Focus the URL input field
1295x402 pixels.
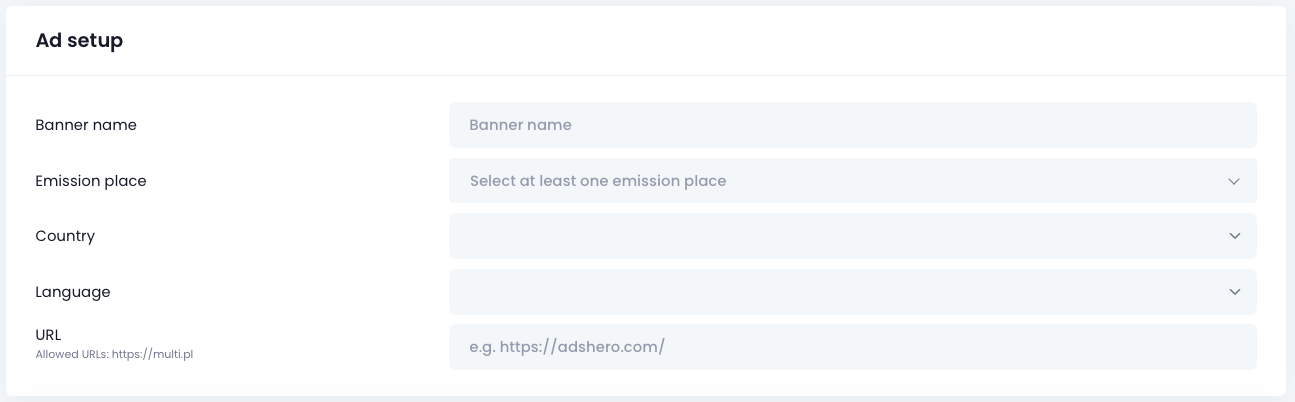(852, 347)
